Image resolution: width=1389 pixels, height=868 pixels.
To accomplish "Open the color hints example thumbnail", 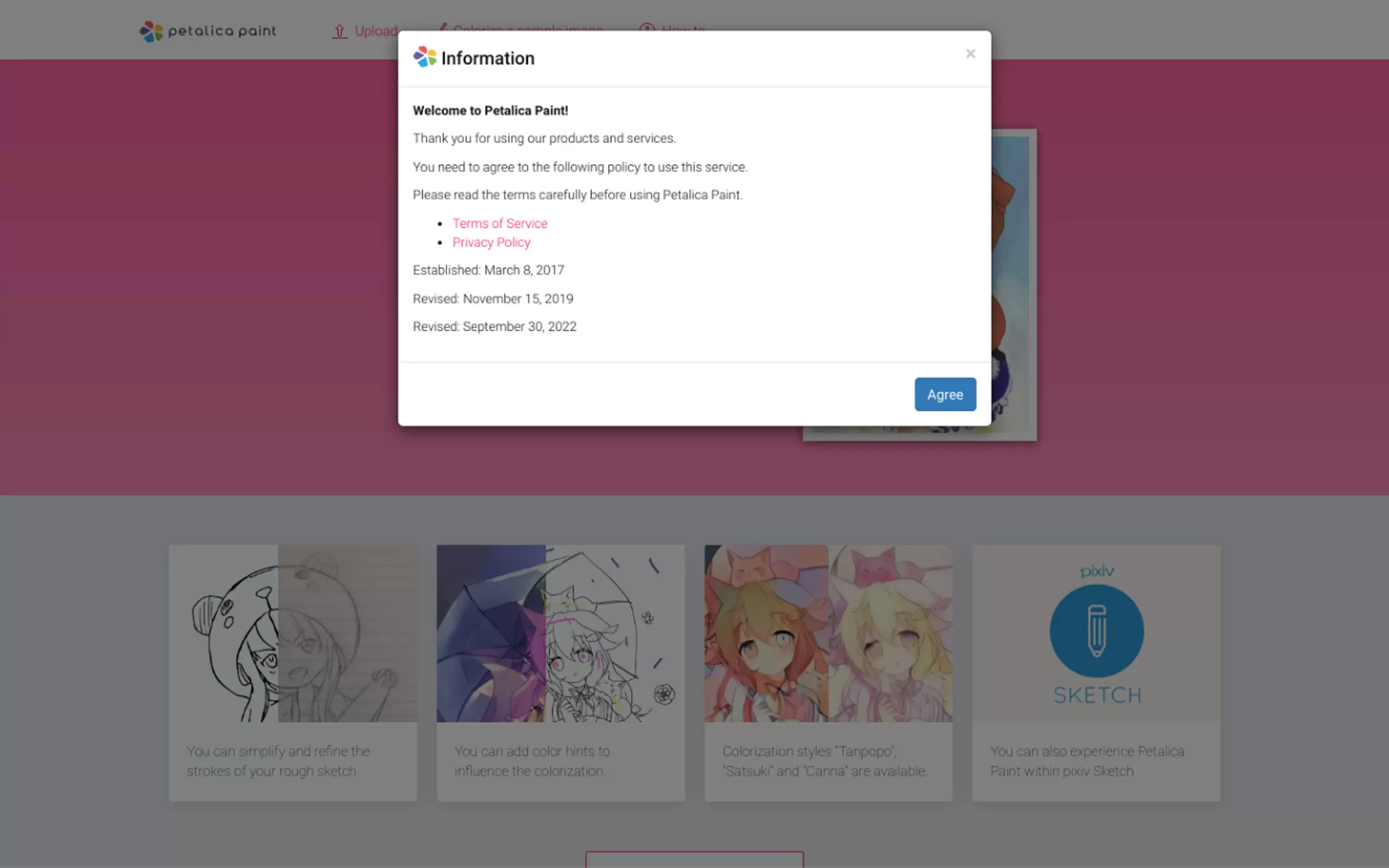I will [561, 633].
